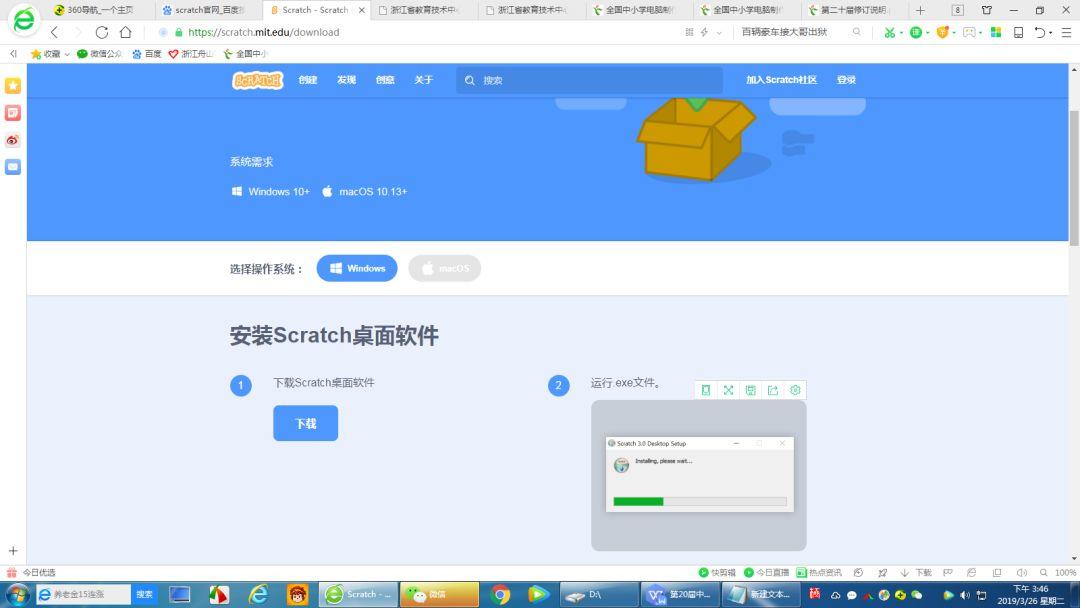This screenshot has width=1080, height=608.
Task: Click the skin (t-shirt) icon
Action: coord(987,10)
